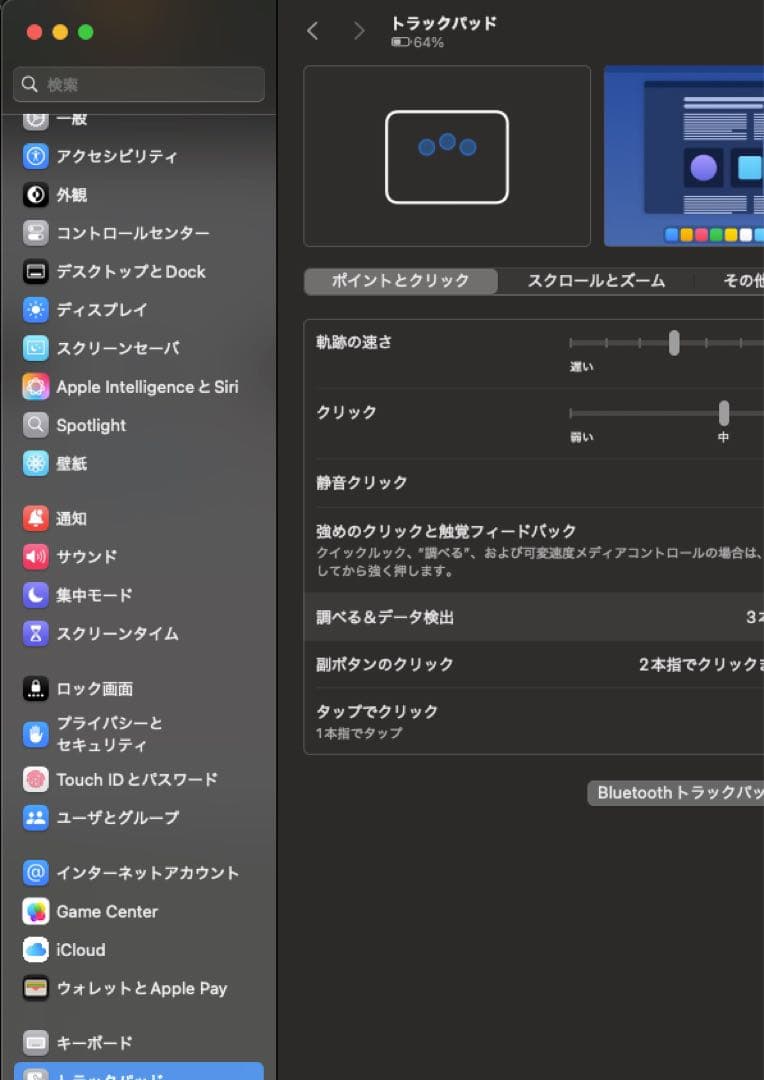
Task: Click the Touch IDとパスワード fingerprint icon
Action: (35, 780)
